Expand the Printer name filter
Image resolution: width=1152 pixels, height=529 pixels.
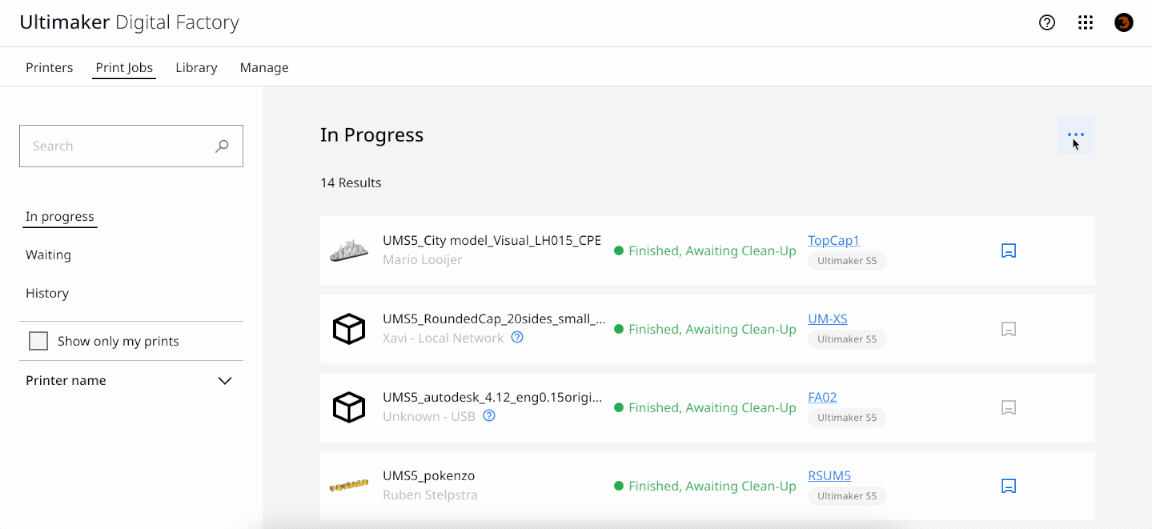point(225,381)
